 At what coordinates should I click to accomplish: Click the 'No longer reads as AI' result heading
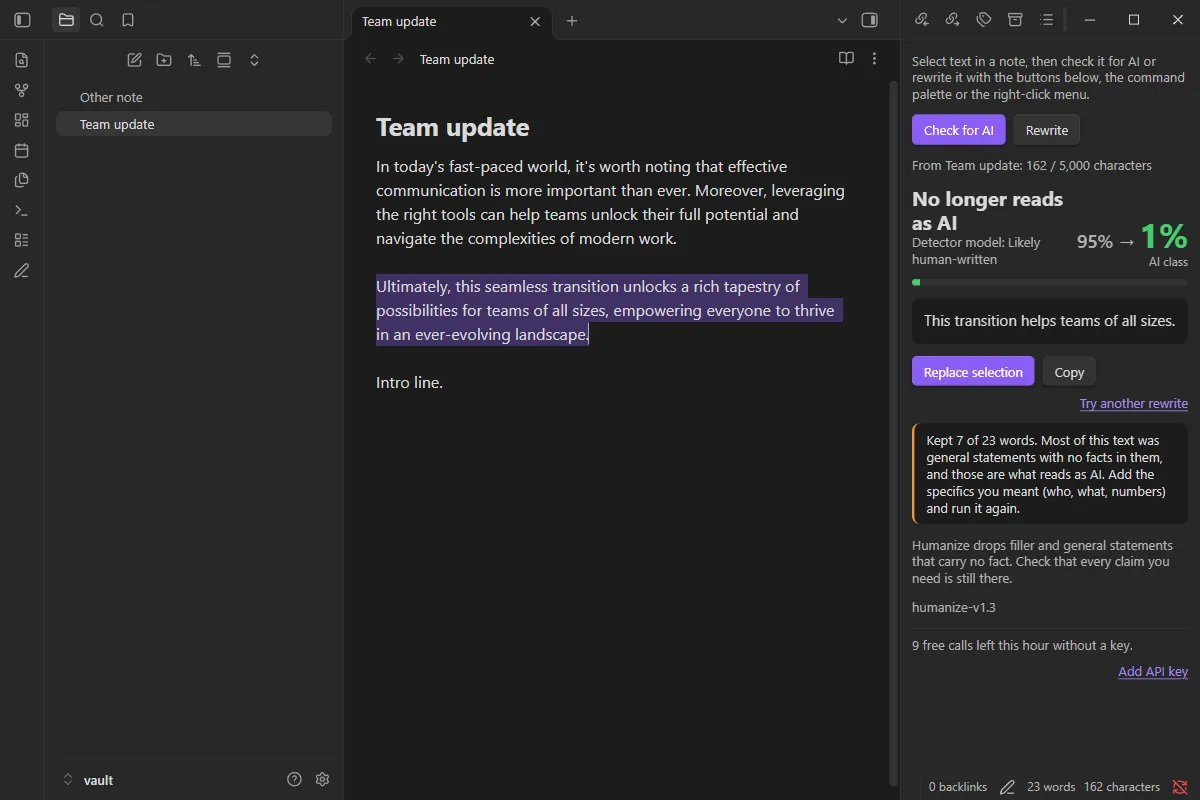point(988,211)
